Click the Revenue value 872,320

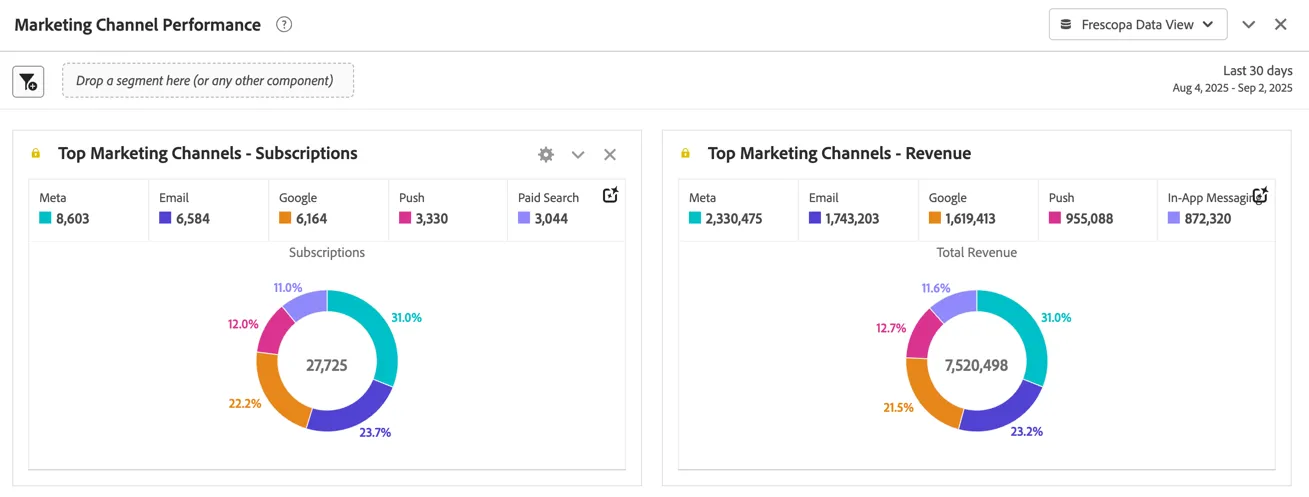tap(1208, 218)
